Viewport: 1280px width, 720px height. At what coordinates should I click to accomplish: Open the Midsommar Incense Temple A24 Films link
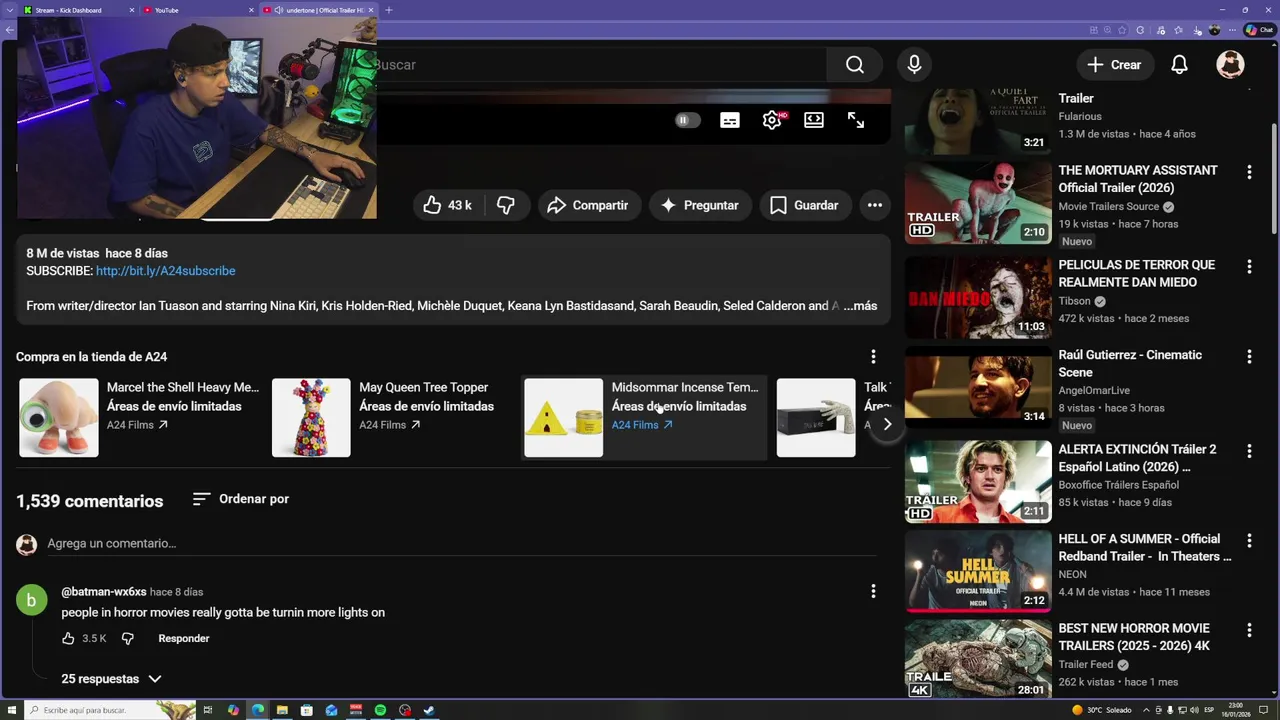pyautogui.click(x=642, y=425)
